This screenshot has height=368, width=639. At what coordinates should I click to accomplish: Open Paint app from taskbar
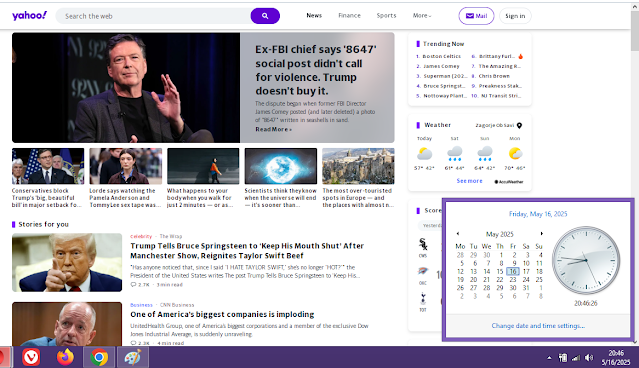click(132, 357)
